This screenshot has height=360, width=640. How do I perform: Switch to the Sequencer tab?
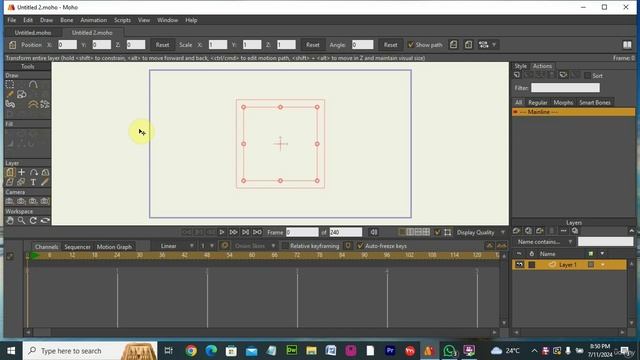(x=77, y=247)
